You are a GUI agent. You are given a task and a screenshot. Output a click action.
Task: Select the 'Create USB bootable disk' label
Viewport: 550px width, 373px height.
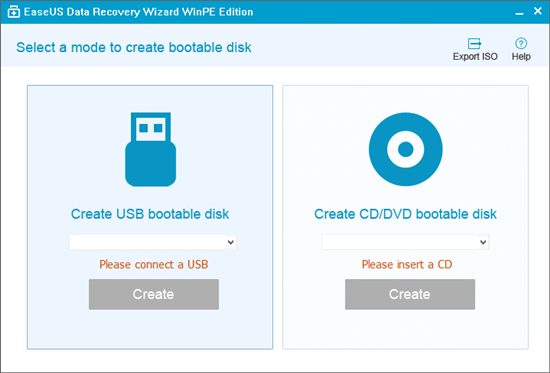(x=150, y=214)
